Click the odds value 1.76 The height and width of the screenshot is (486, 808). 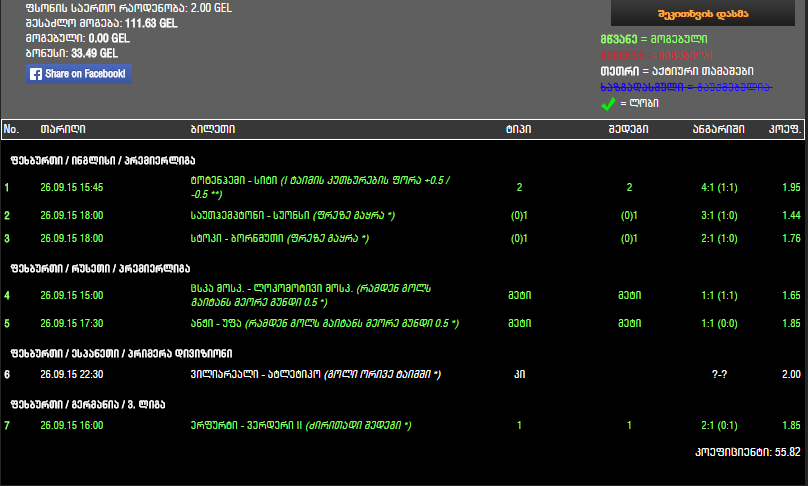[x=791, y=239]
